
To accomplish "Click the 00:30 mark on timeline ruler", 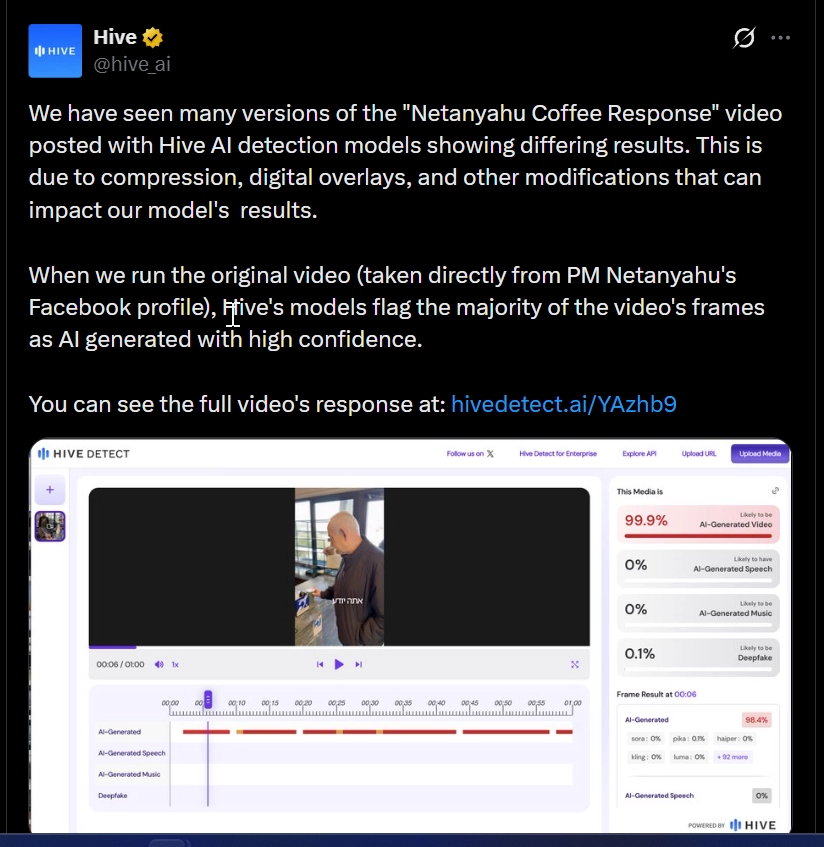I will click(370, 703).
